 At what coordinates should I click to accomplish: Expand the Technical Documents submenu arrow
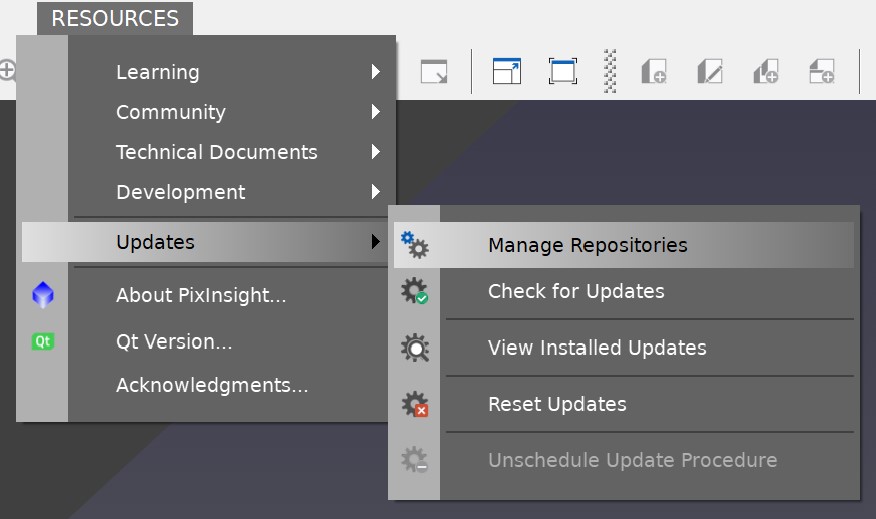[x=375, y=152]
